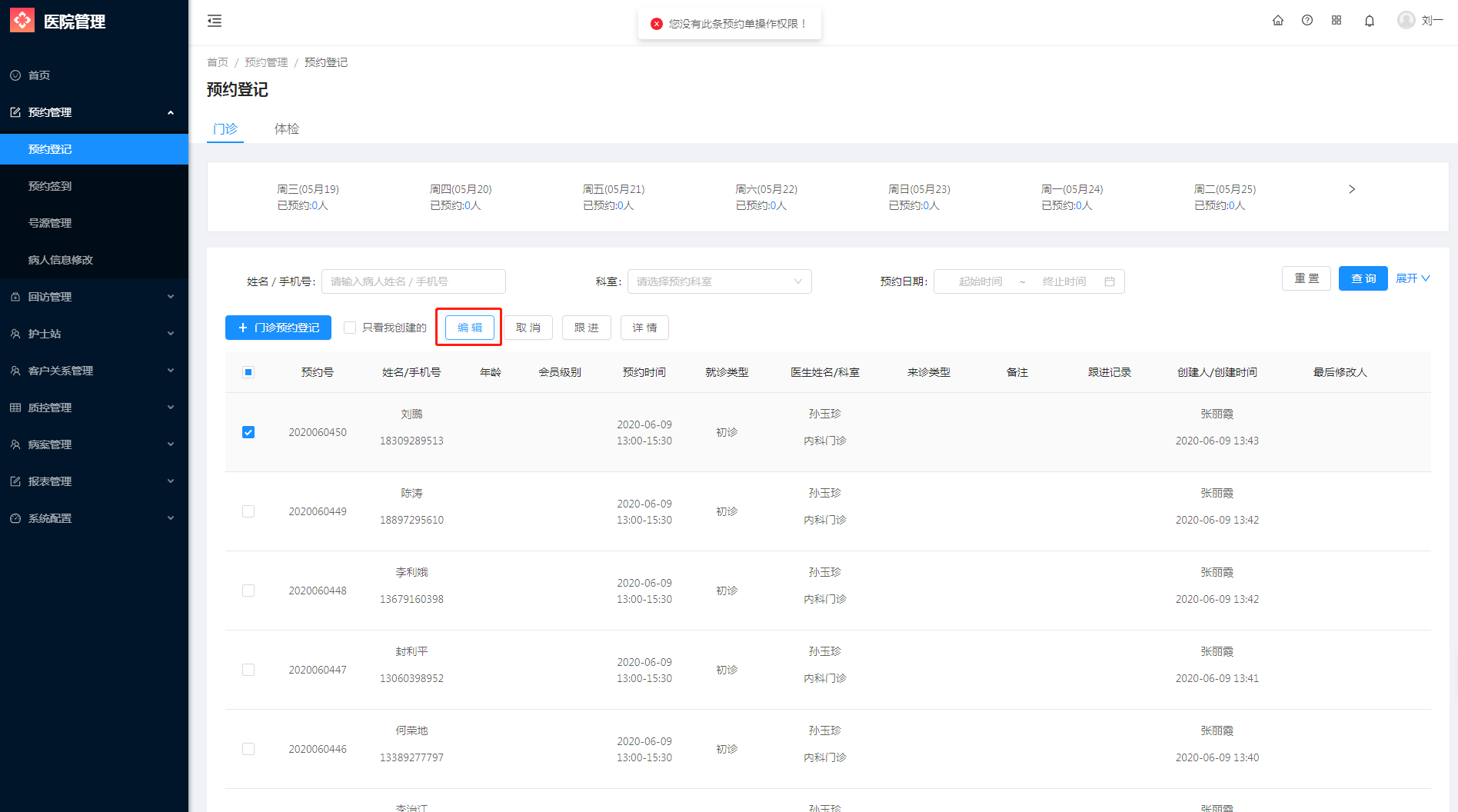1458x812 pixels.
Task: Expand the 客户关系管理 menu chevron
Action: click(x=171, y=371)
